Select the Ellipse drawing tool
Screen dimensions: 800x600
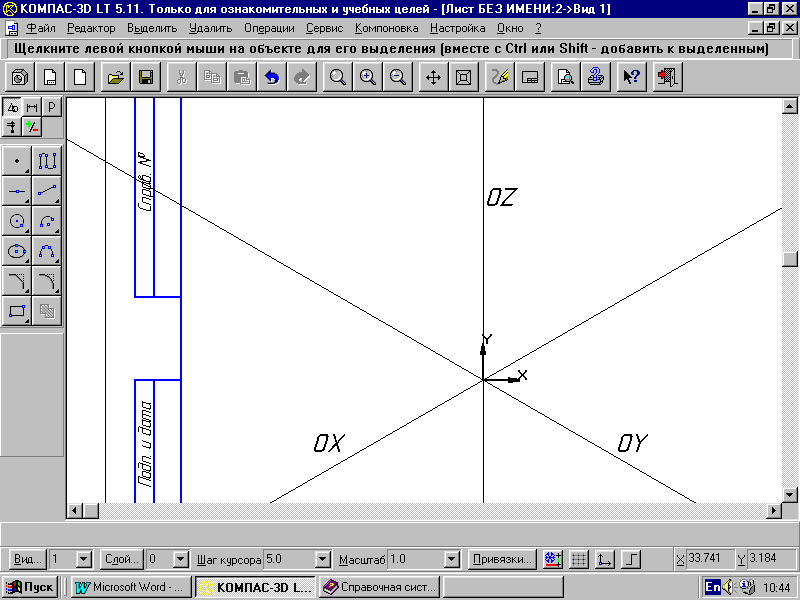[x=17, y=251]
